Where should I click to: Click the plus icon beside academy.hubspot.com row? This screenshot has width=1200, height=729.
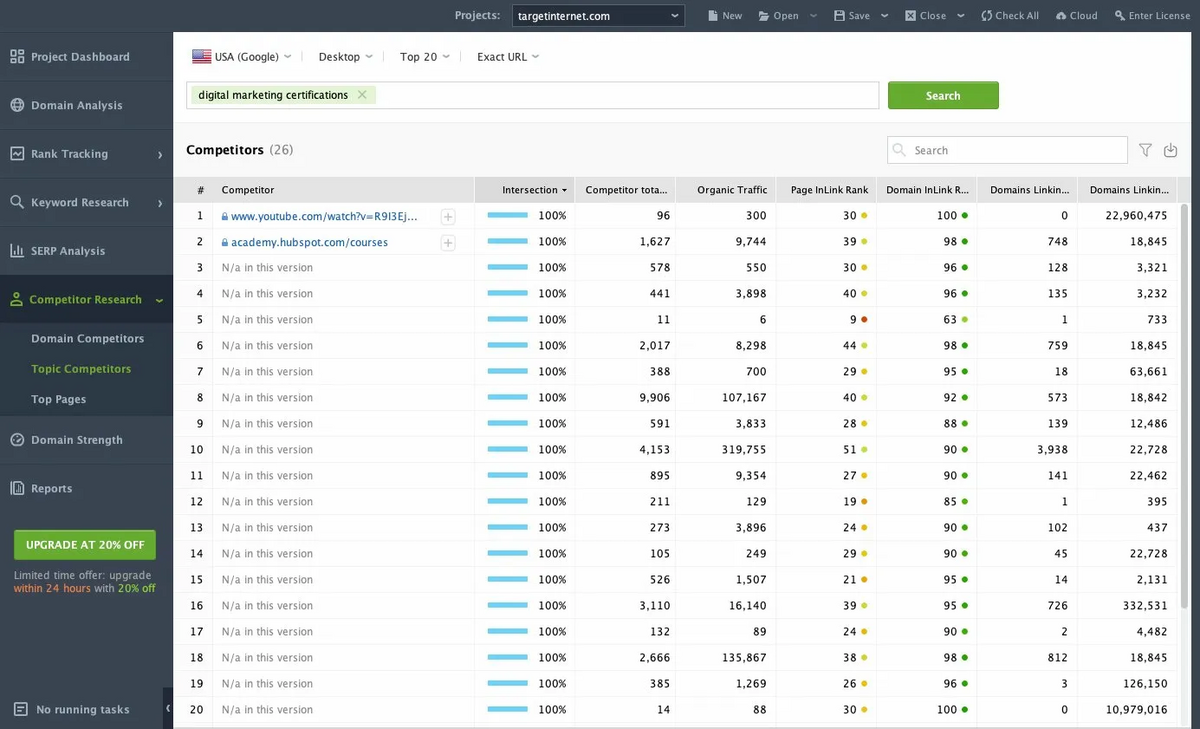coord(448,242)
